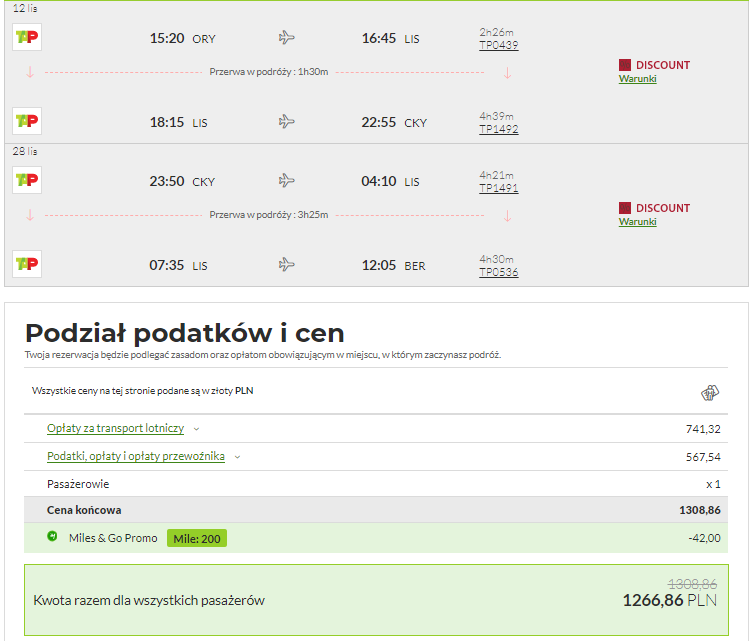The width and height of the screenshot is (751, 641).
Task: Click TAP airline logo for ORY departure
Action: click(27, 37)
